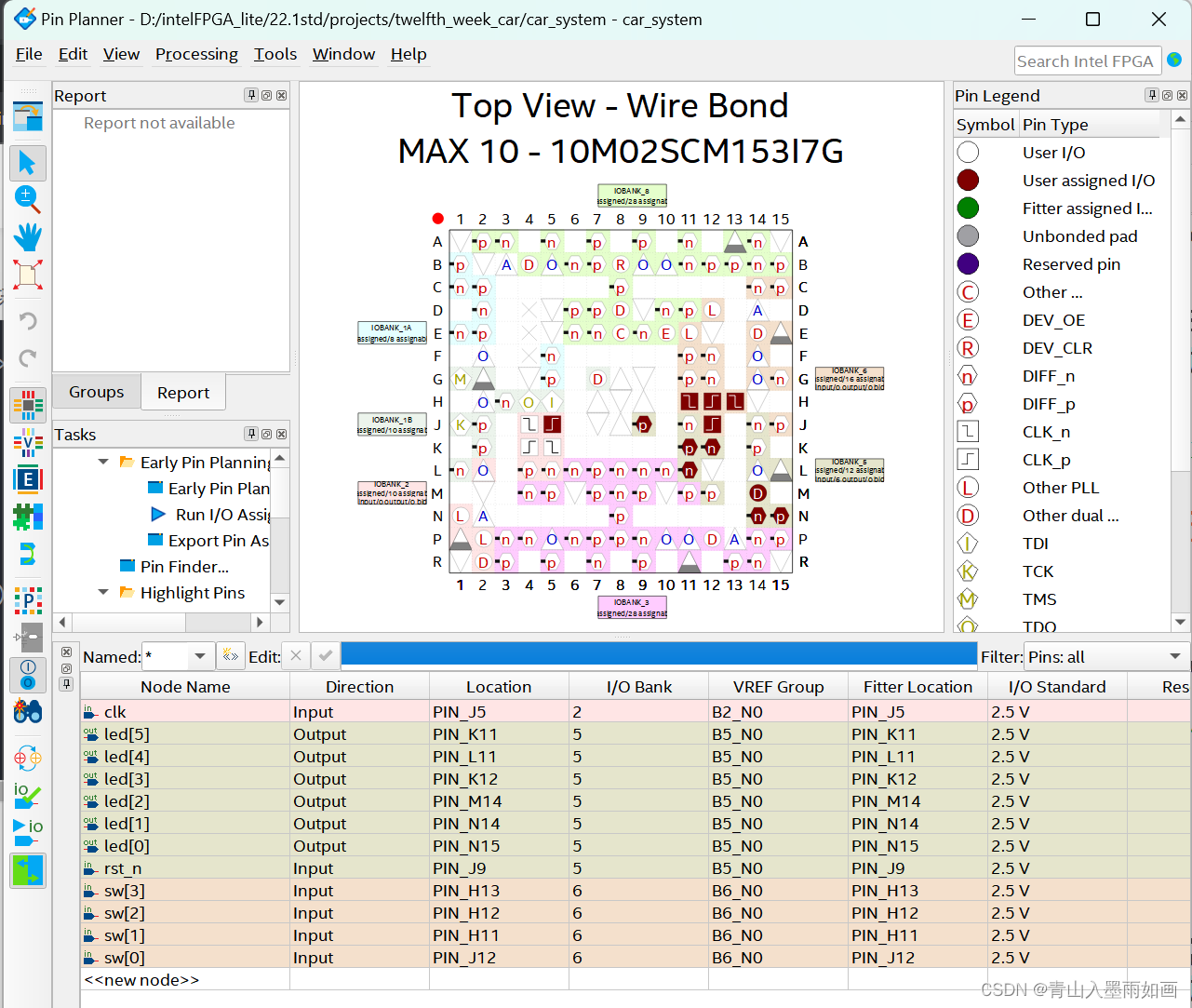Click Pin Legend scroll-up arrow
Screen dimensions: 1192x1008
coord(1180,120)
